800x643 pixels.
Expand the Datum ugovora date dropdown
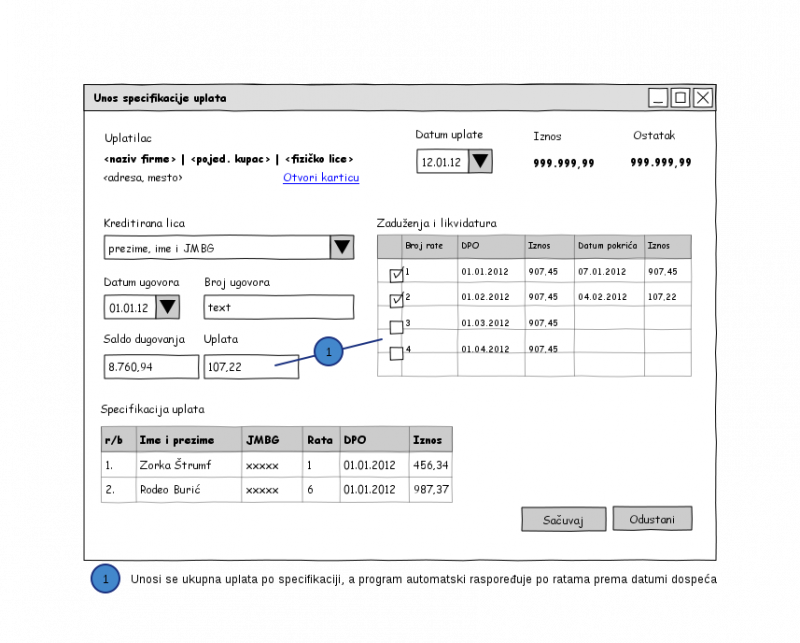[167, 307]
